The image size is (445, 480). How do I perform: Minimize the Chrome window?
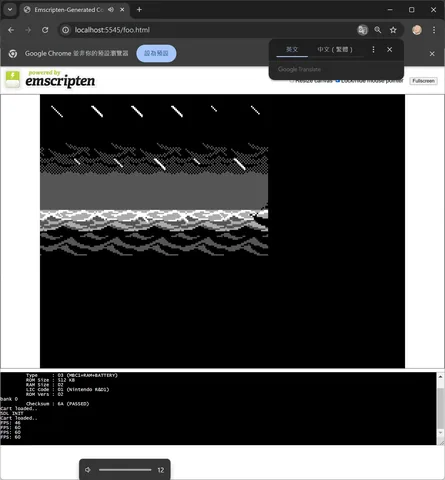click(390, 10)
